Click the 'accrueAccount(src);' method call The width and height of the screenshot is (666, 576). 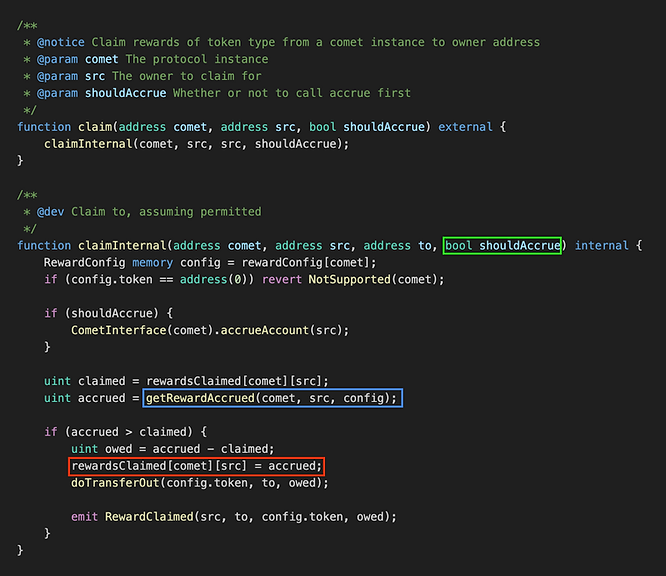tap(285, 330)
